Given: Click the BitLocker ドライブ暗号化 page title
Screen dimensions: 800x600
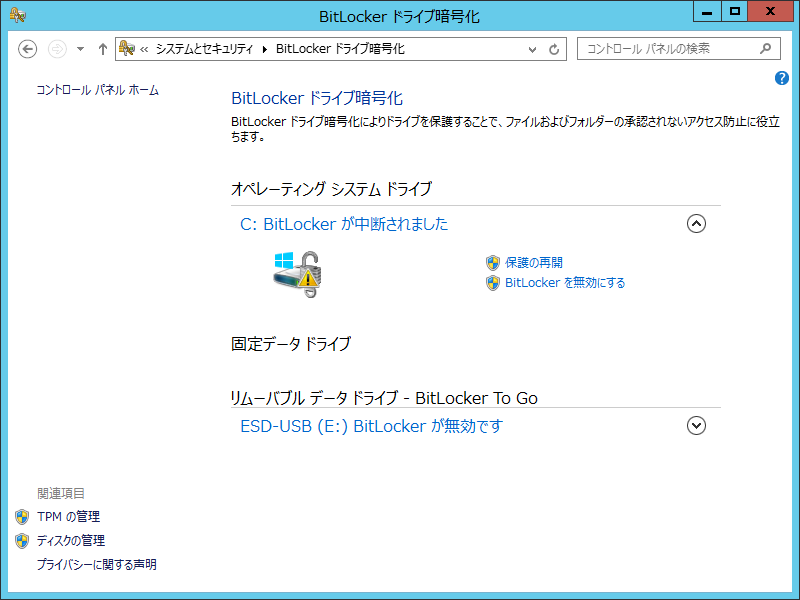Looking at the screenshot, I should click(317, 98).
